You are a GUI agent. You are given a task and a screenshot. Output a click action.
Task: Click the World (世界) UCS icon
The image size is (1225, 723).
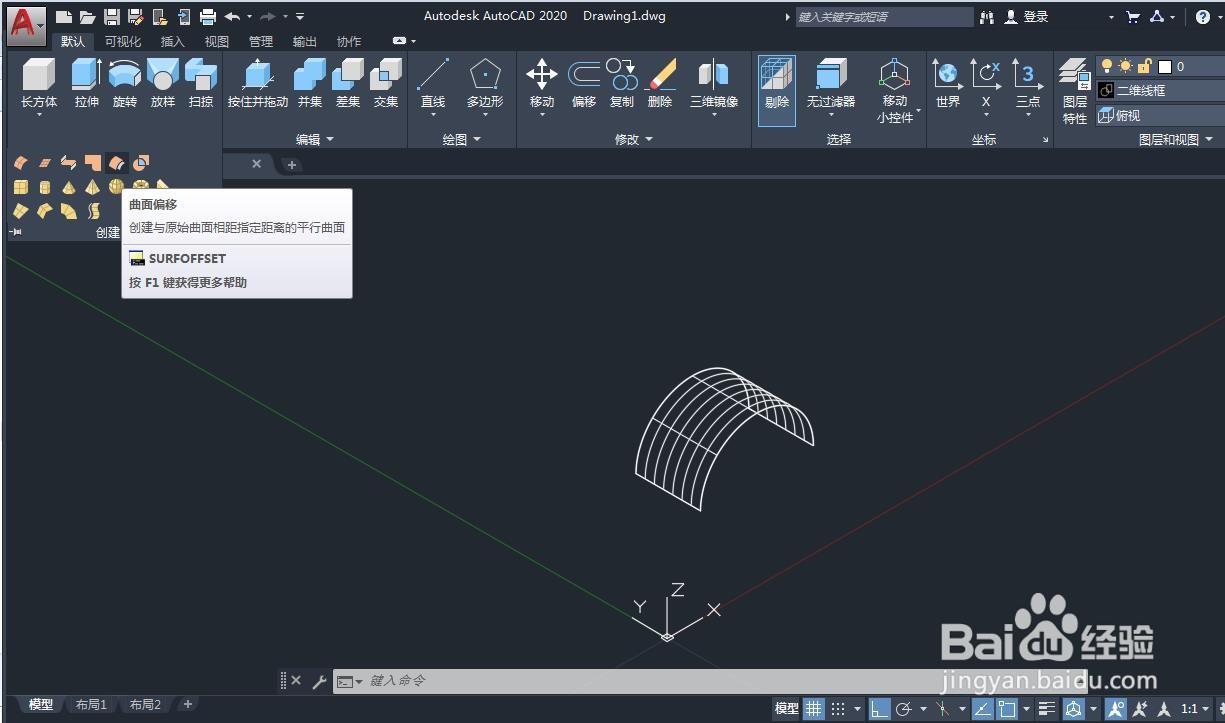point(947,82)
